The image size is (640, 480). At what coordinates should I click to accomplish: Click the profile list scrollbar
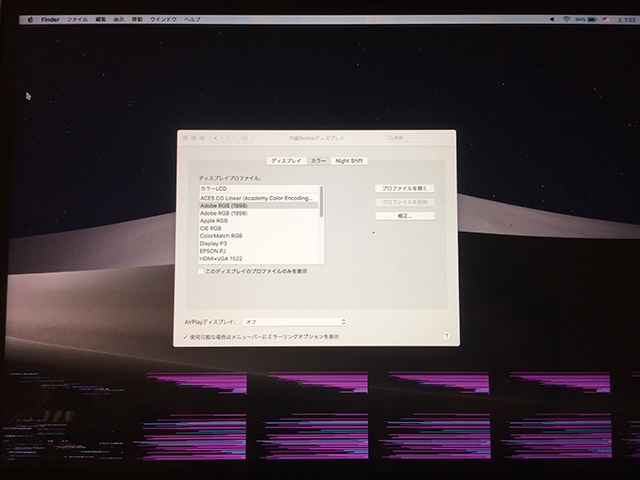(321, 200)
